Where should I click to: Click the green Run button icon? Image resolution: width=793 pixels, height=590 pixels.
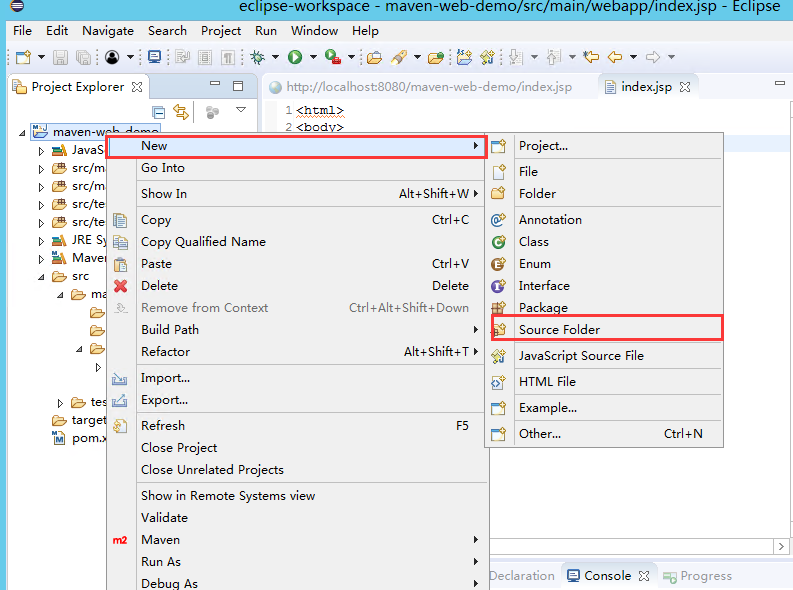(295, 57)
